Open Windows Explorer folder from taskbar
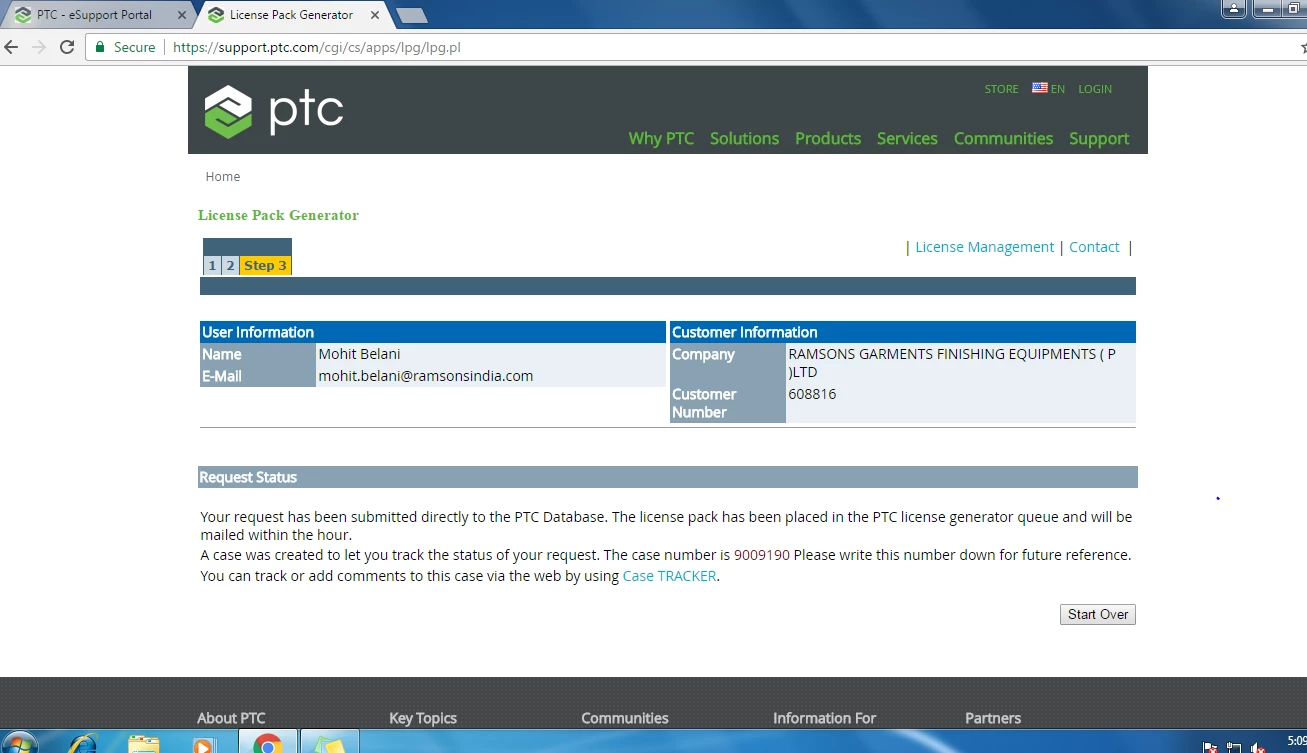Screen dimensions: 1307x753 (144, 743)
